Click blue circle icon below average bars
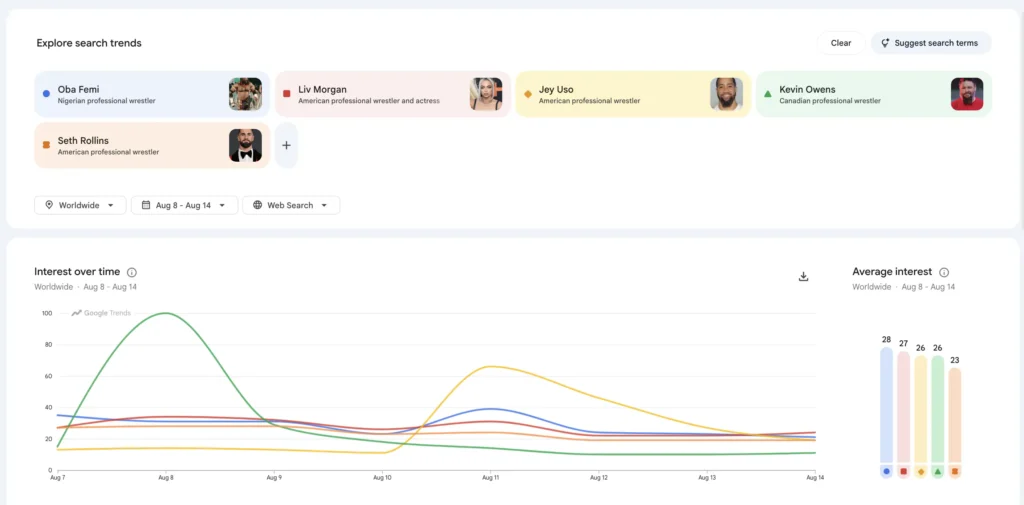1024x505 pixels. click(x=886, y=471)
